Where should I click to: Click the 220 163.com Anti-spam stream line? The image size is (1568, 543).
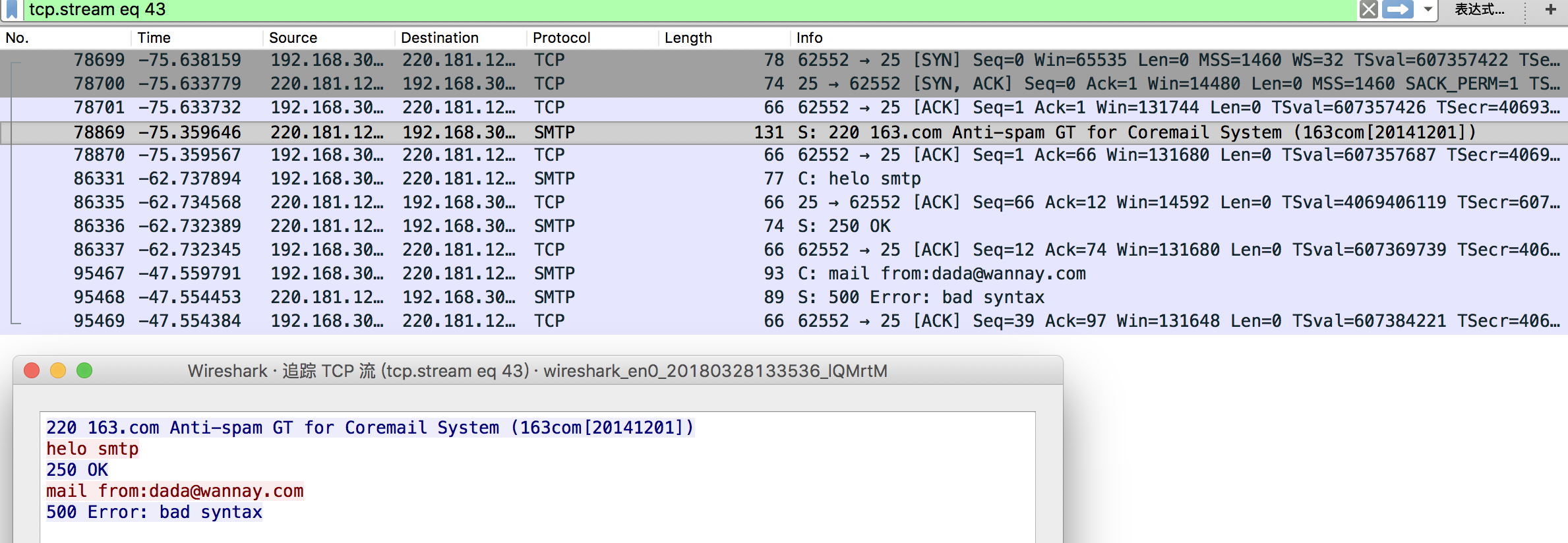[370, 428]
